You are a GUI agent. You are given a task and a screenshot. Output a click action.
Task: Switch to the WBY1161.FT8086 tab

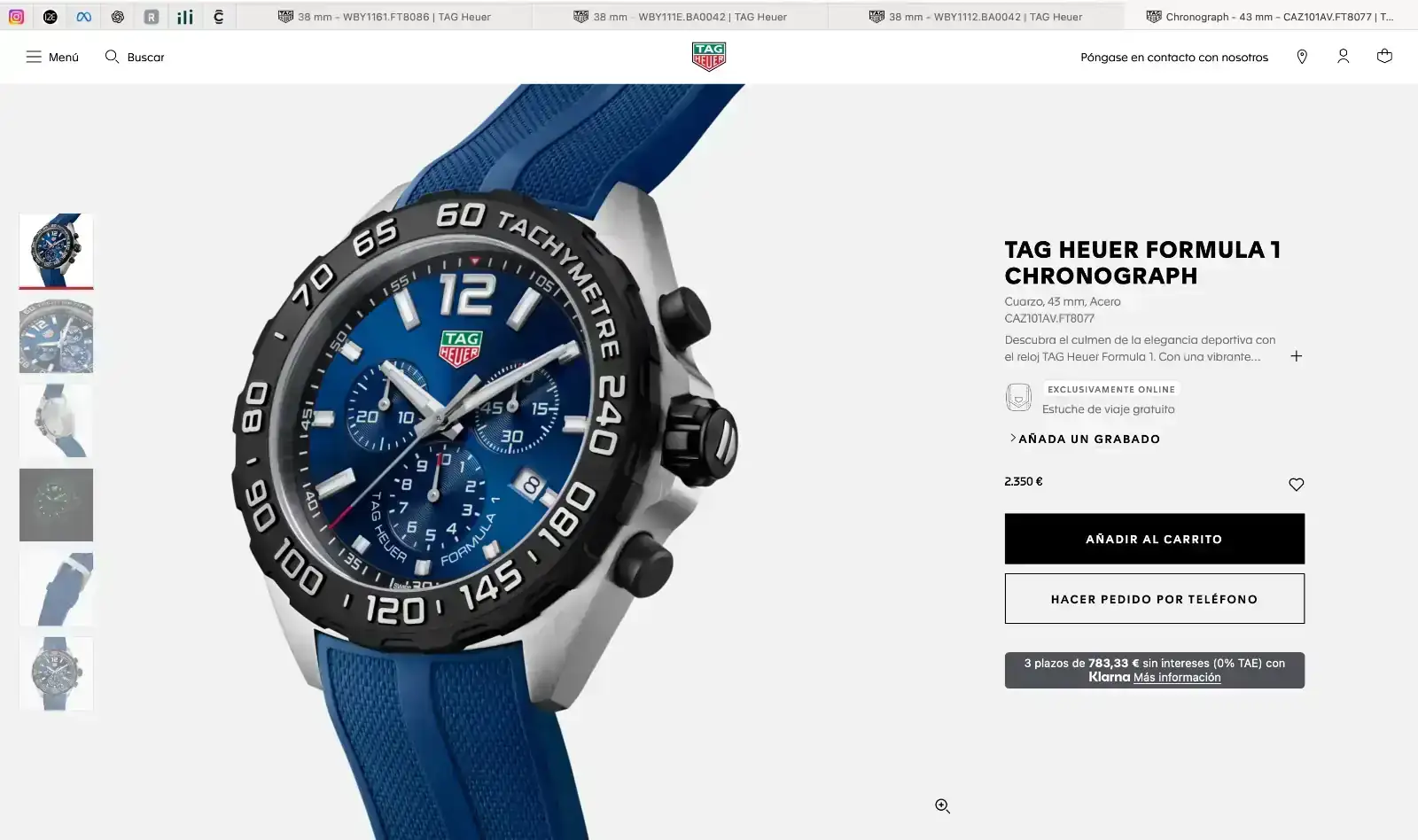pyautogui.click(x=384, y=16)
